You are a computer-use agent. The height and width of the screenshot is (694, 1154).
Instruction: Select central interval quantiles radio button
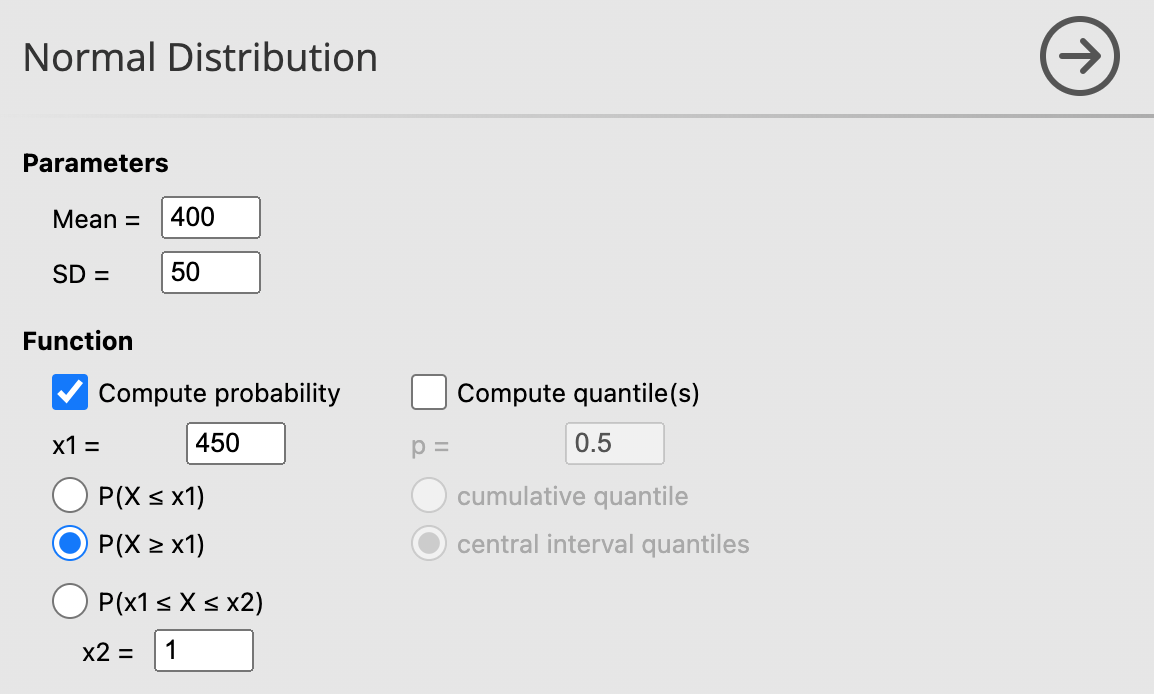429,544
